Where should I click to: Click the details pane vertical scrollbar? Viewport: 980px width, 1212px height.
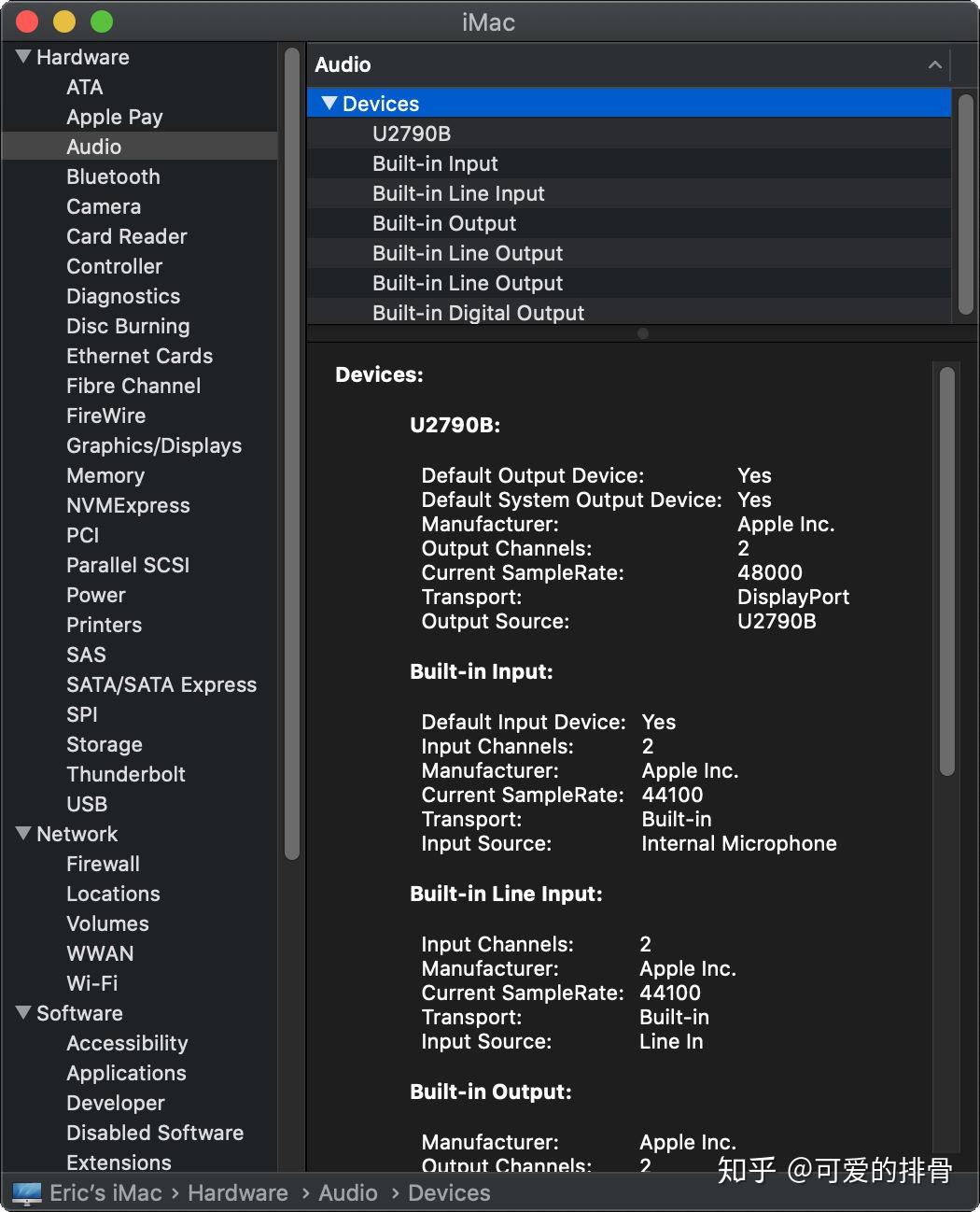pyautogui.click(x=947, y=570)
